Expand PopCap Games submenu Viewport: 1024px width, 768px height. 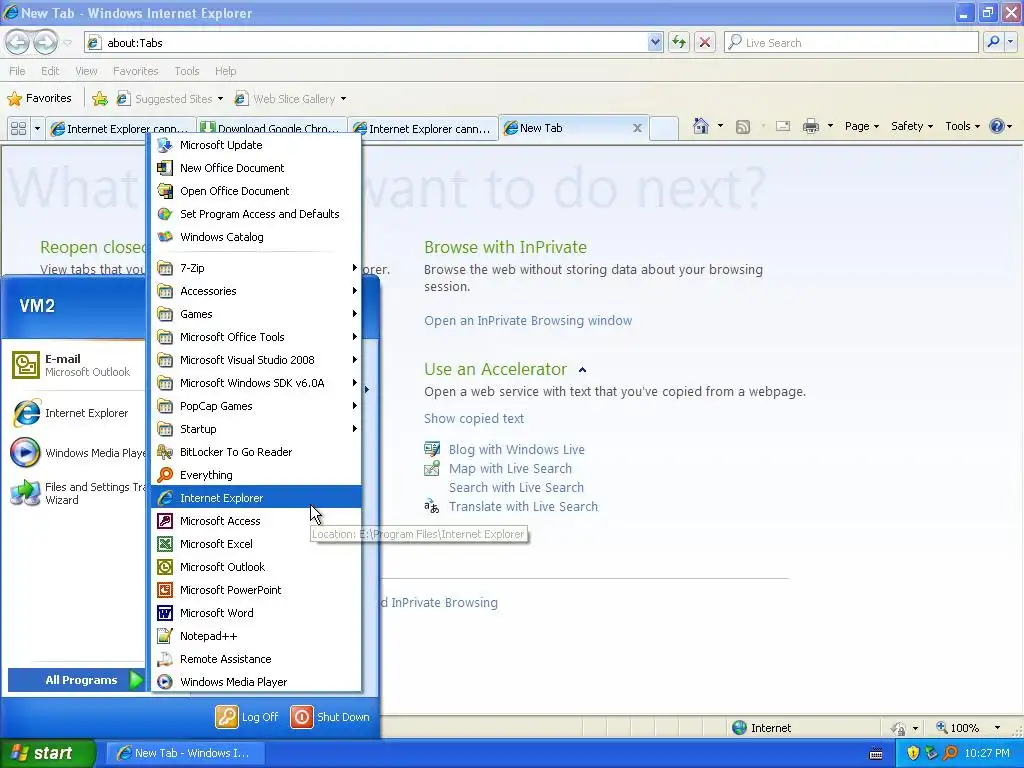point(256,406)
